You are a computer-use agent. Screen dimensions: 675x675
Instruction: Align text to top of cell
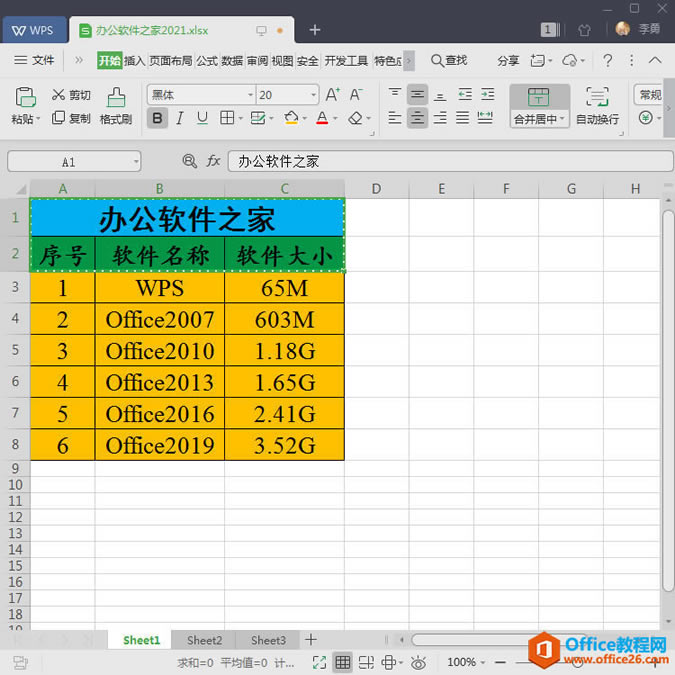click(395, 94)
